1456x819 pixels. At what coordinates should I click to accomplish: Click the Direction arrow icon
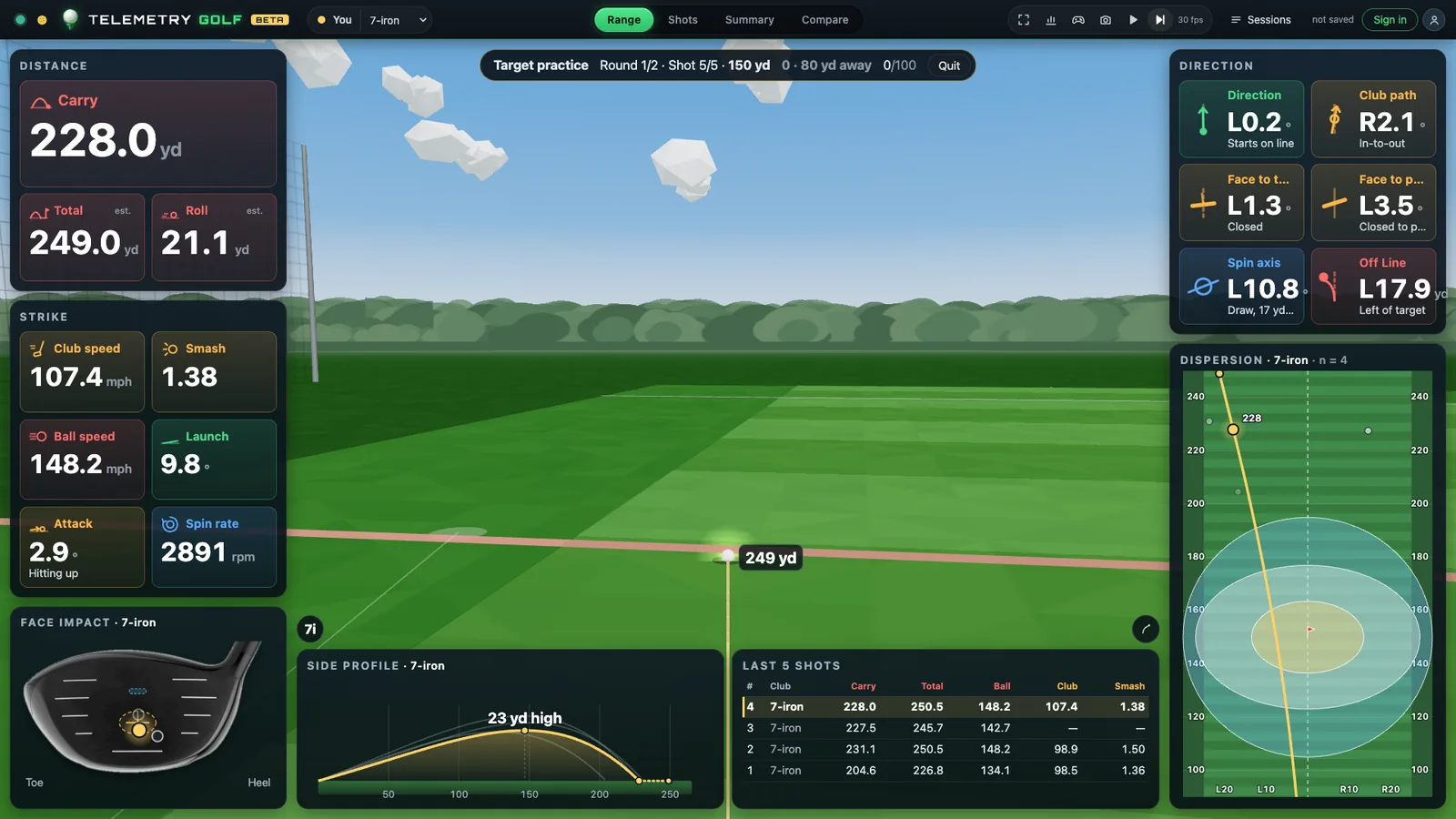pos(1203,120)
